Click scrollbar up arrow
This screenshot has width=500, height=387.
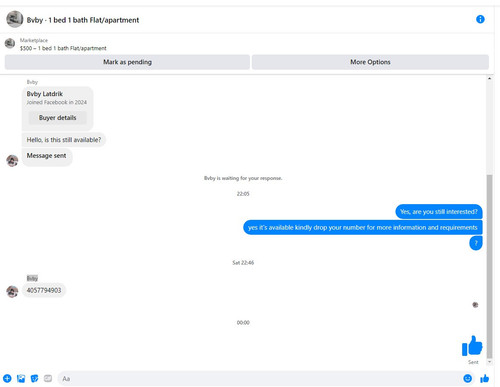tap(489, 79)
